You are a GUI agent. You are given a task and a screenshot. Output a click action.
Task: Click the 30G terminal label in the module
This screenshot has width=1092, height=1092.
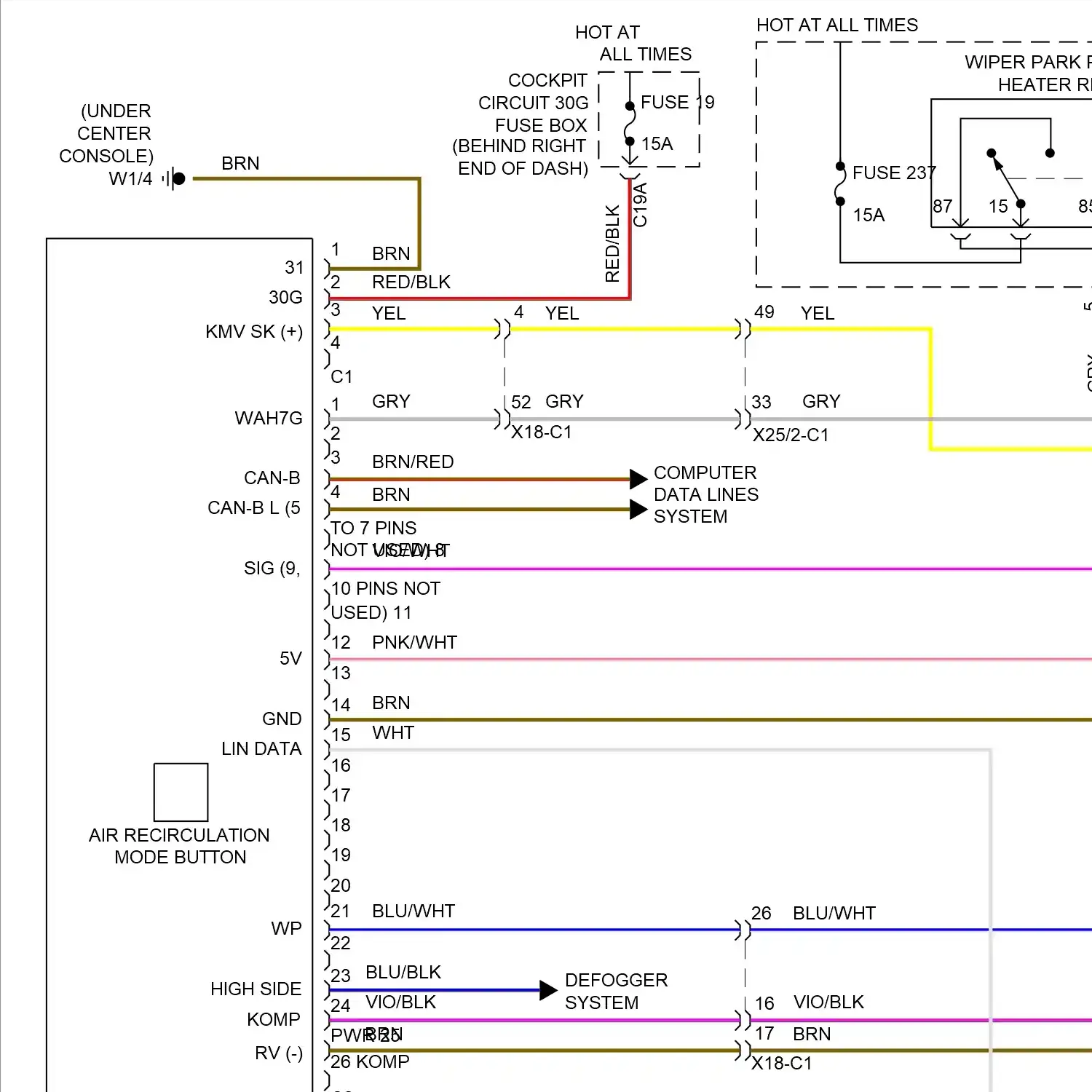click(285, 297)
